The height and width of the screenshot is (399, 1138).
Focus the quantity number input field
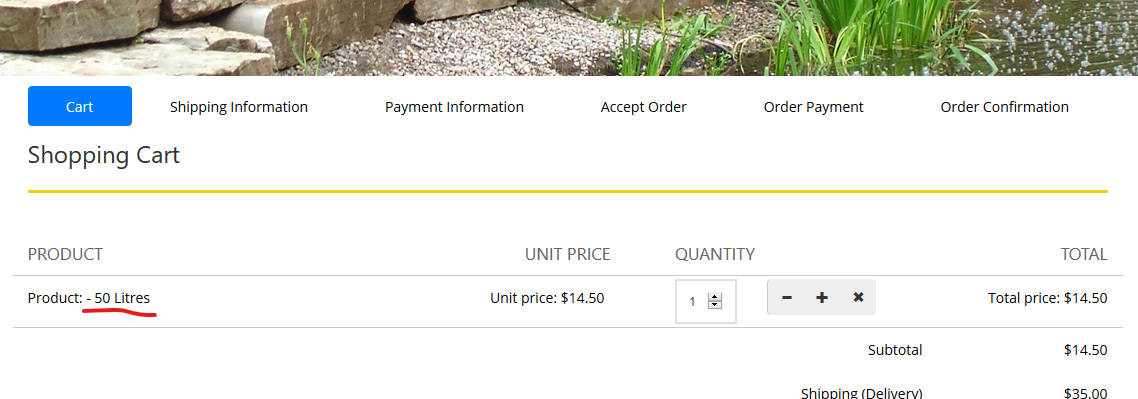pos(705,301)
